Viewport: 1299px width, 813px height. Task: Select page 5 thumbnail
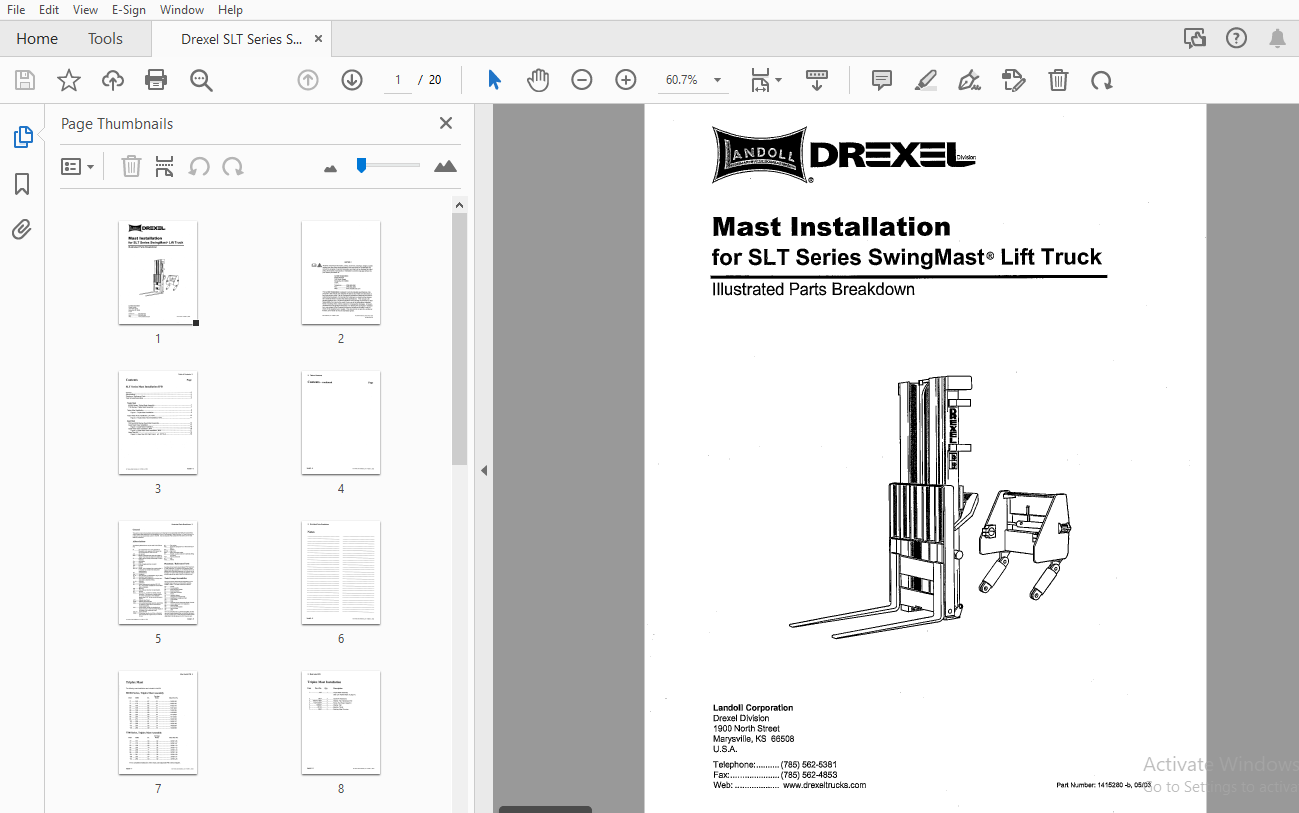pyautogui.click(x=158, y=573)
